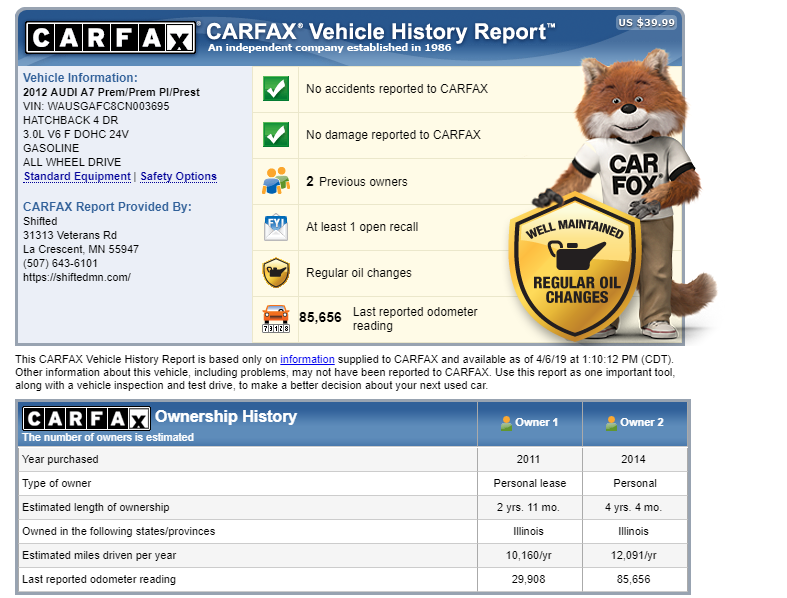Click the Shifted dealer name
The image size is (787, 598).
tap(40, 221)
